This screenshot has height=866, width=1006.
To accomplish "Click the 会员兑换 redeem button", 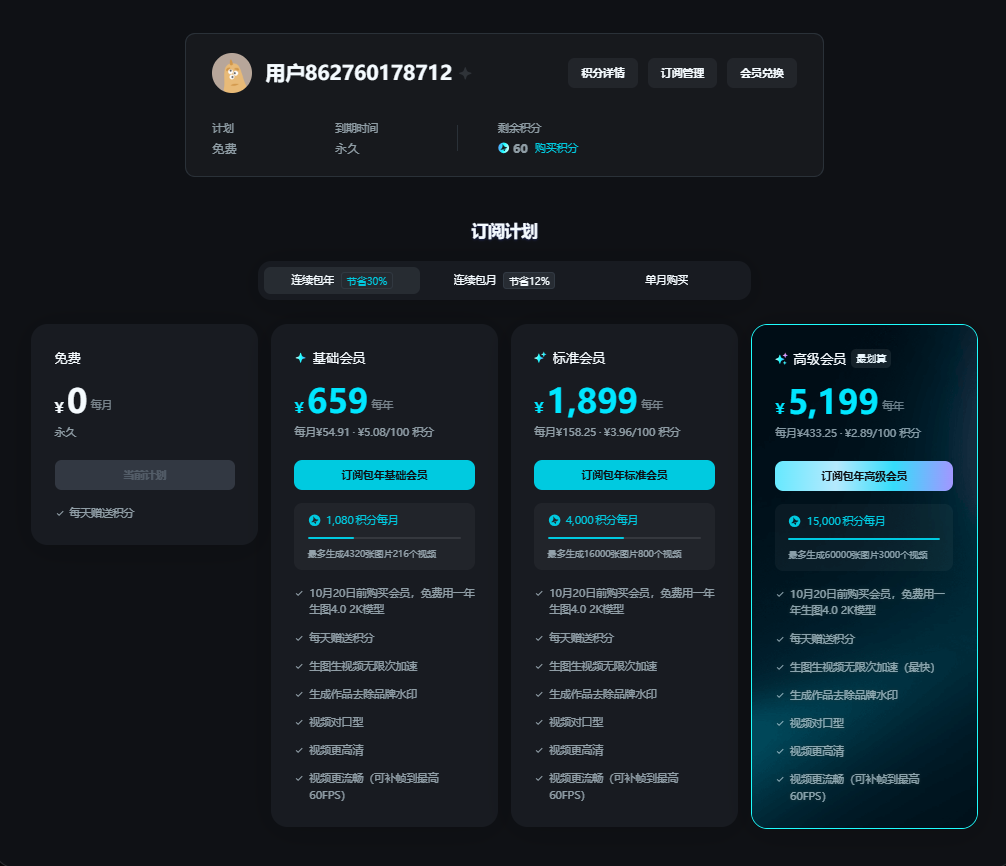I will [x=761, y=73].
